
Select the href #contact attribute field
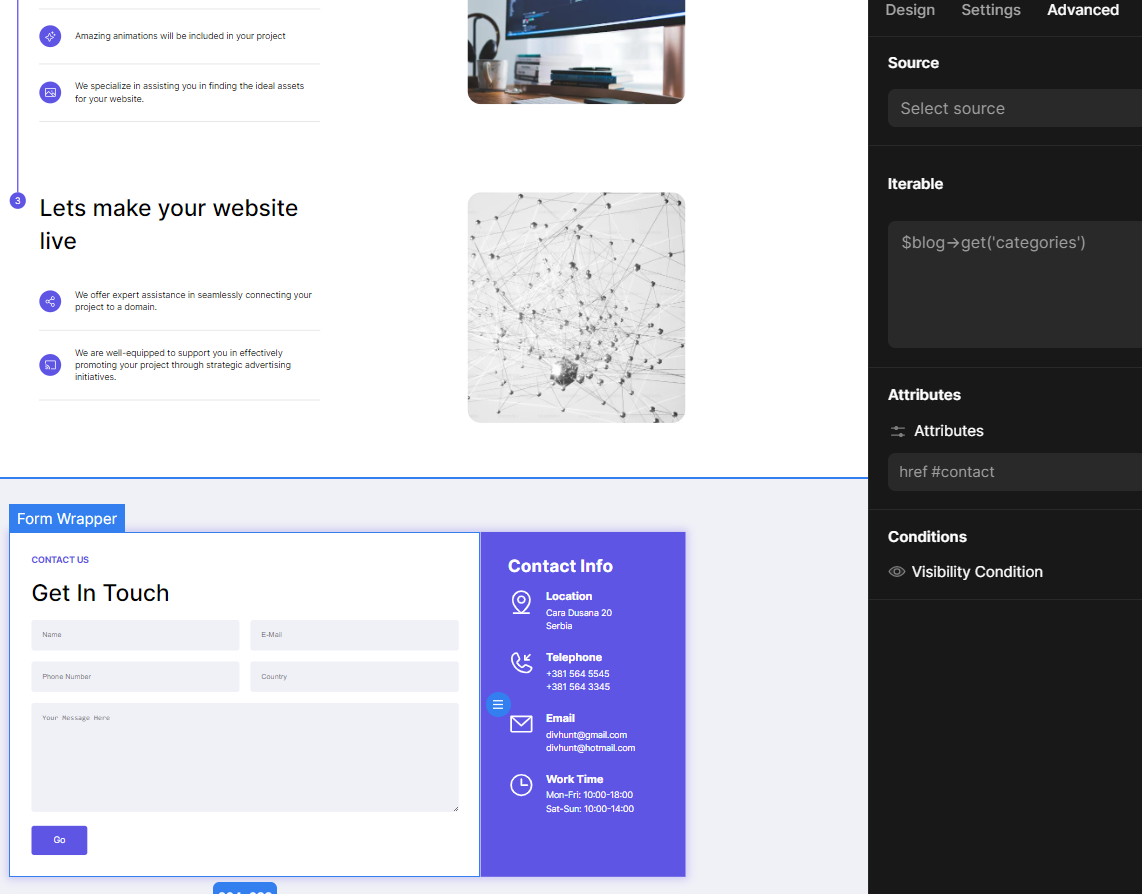click(x=1015, y=472)
